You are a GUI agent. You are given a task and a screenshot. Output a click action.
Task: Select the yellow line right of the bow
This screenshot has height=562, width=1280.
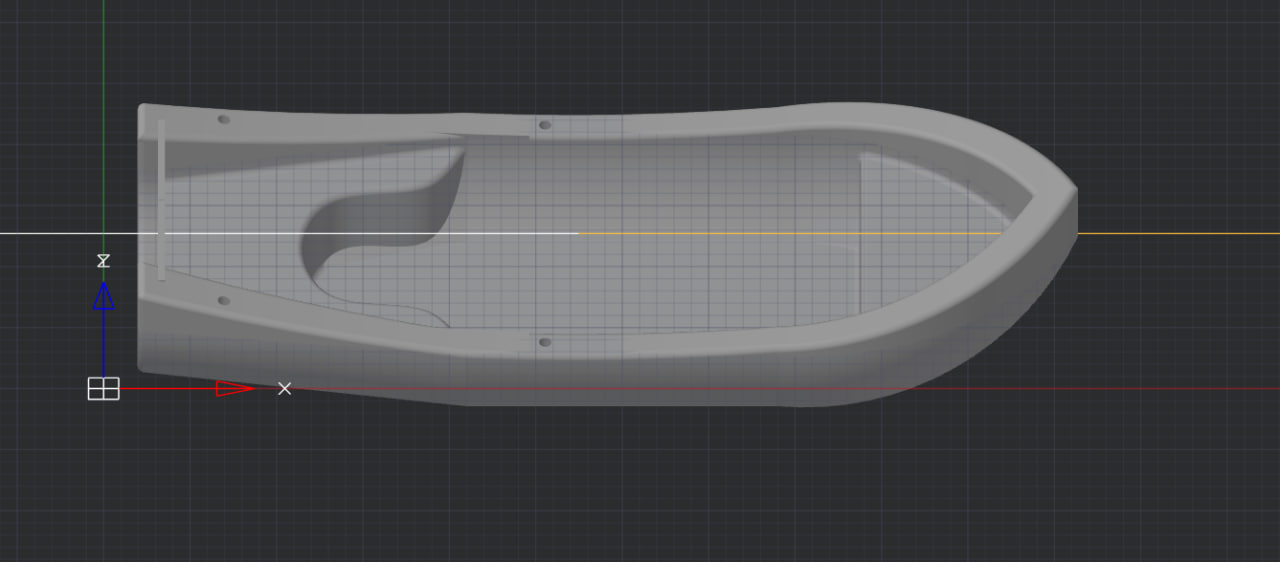(x=1180, y=233)
